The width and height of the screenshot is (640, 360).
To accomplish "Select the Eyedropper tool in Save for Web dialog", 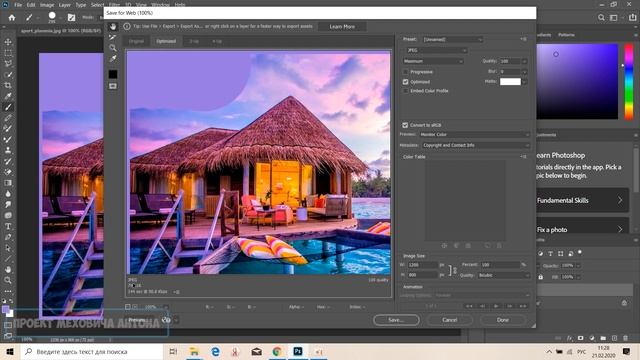I will click(113, 59).
